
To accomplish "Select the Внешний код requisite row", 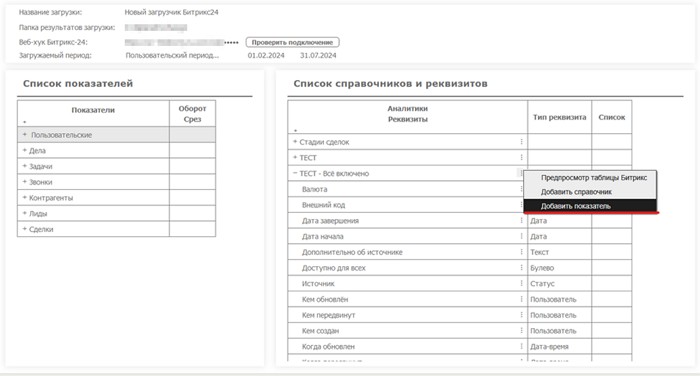I will [408, 205].
